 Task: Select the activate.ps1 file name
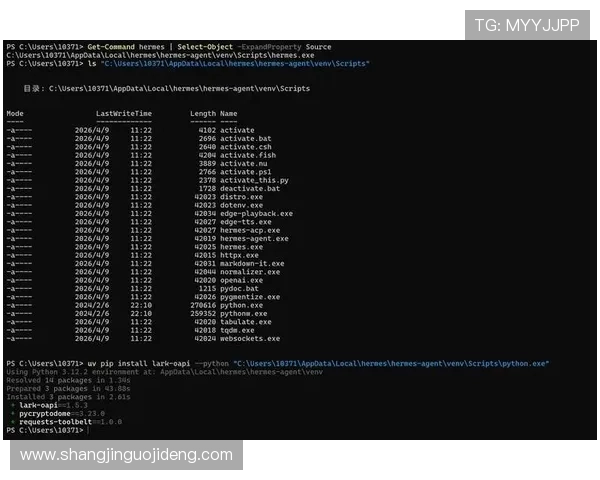pyautogui.click(x=246, y=172)
